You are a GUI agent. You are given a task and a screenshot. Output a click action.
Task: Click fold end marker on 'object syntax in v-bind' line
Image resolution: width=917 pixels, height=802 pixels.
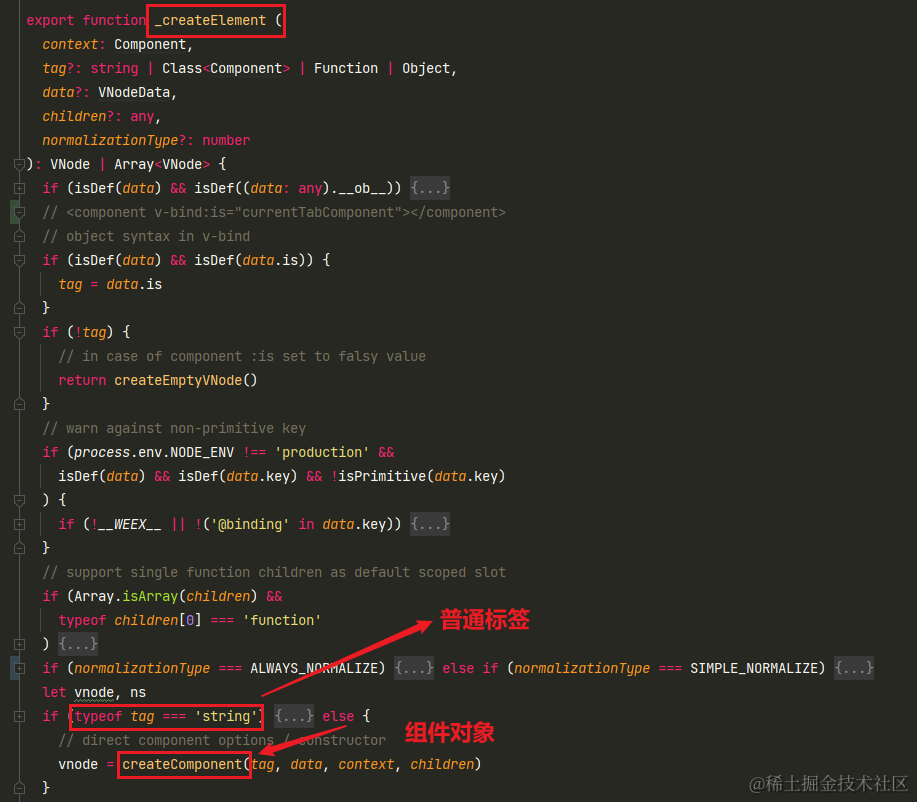tap(19, 236)
